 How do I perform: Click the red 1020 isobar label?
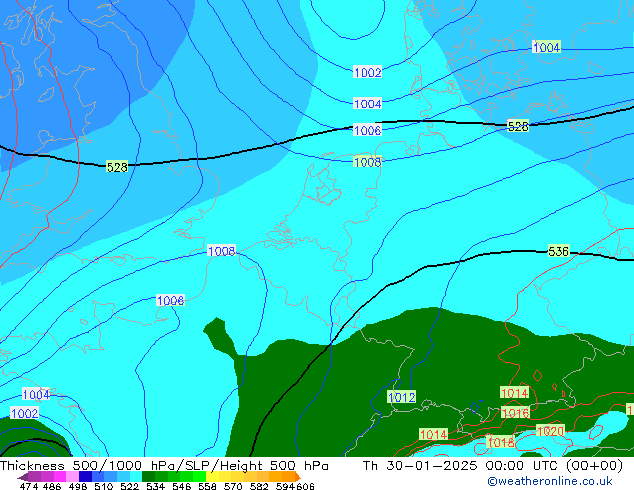(x=550, y=431)
